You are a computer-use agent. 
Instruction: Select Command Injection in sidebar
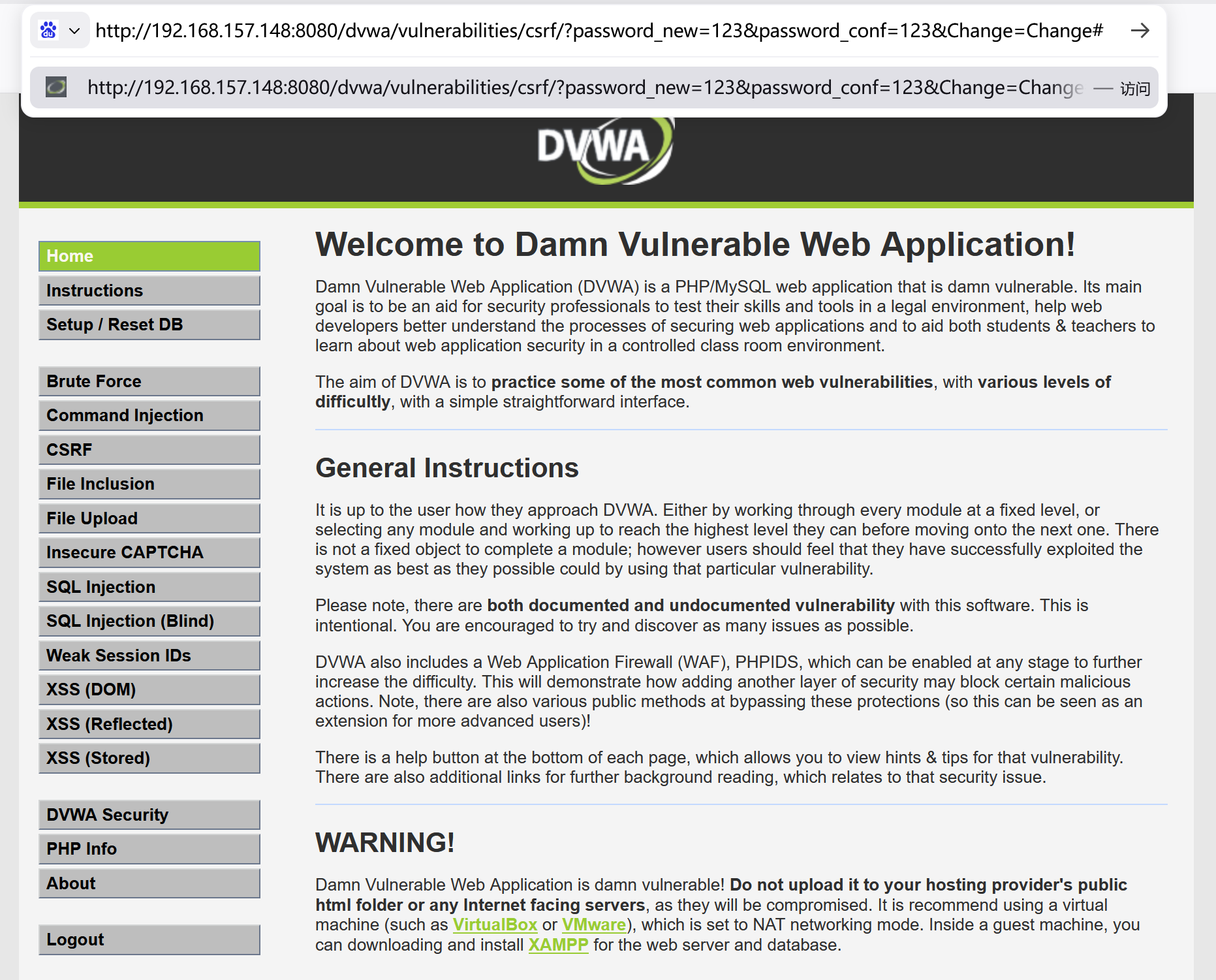pos(149,415)
